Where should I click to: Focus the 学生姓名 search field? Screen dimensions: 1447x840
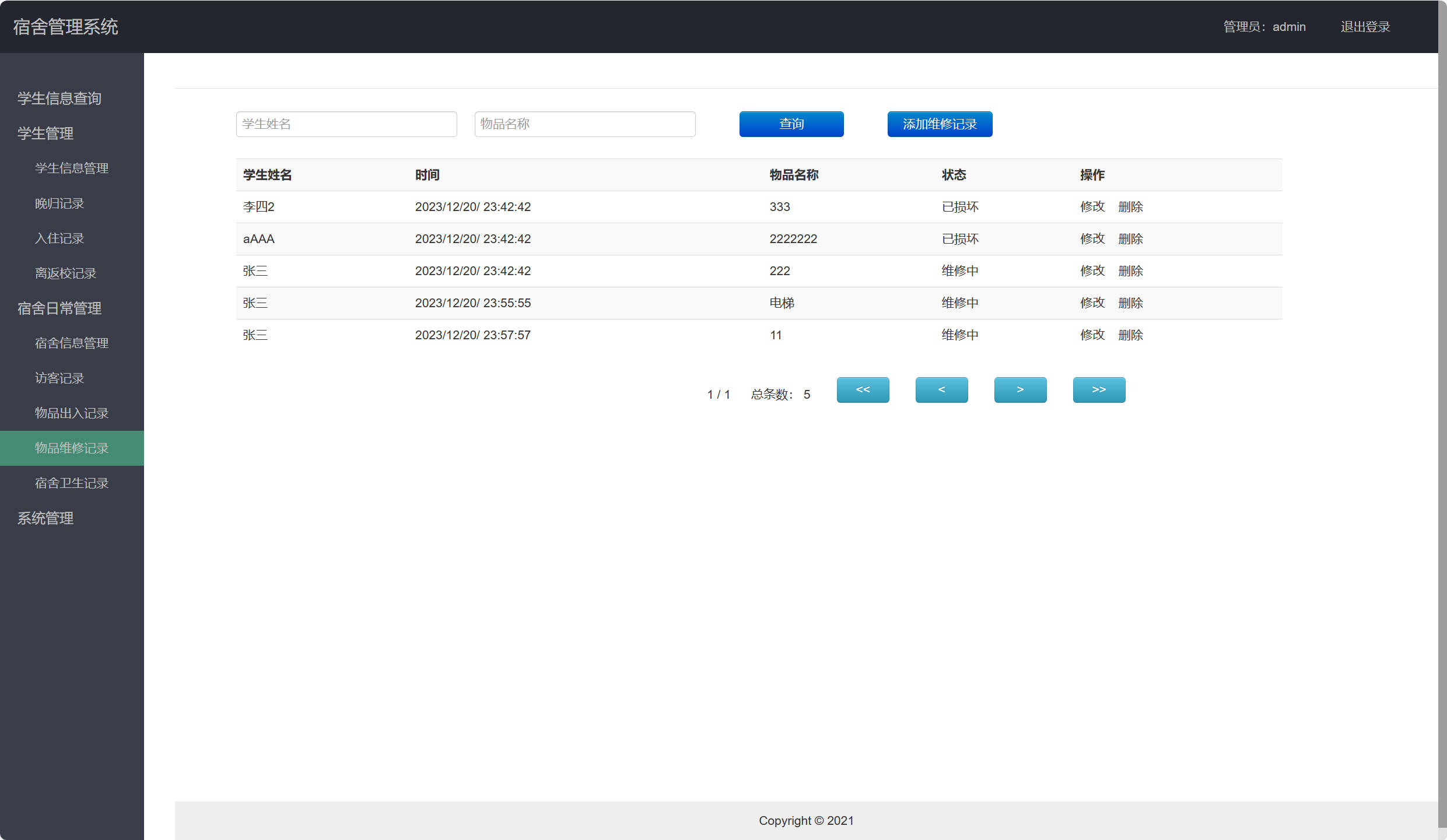tap(346, 124)
